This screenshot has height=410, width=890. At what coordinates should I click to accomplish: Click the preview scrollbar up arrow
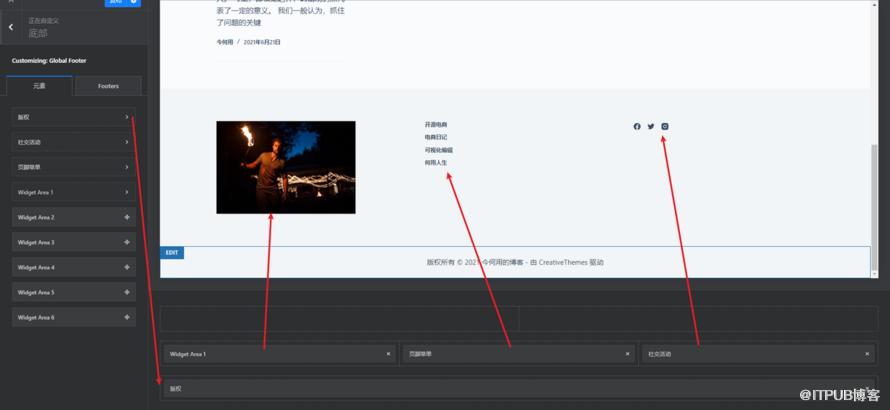874,4
